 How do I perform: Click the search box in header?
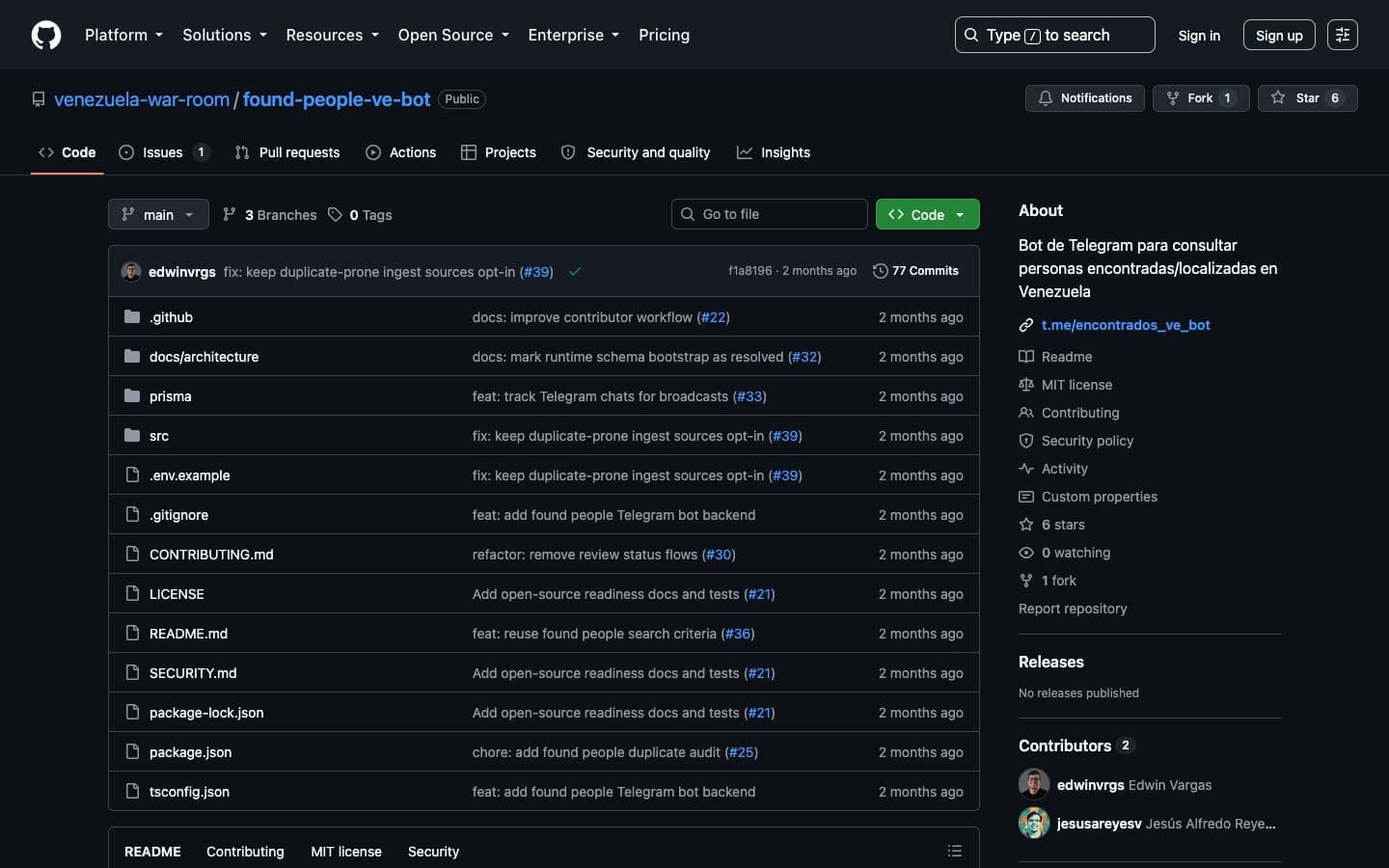point(1054,35)
